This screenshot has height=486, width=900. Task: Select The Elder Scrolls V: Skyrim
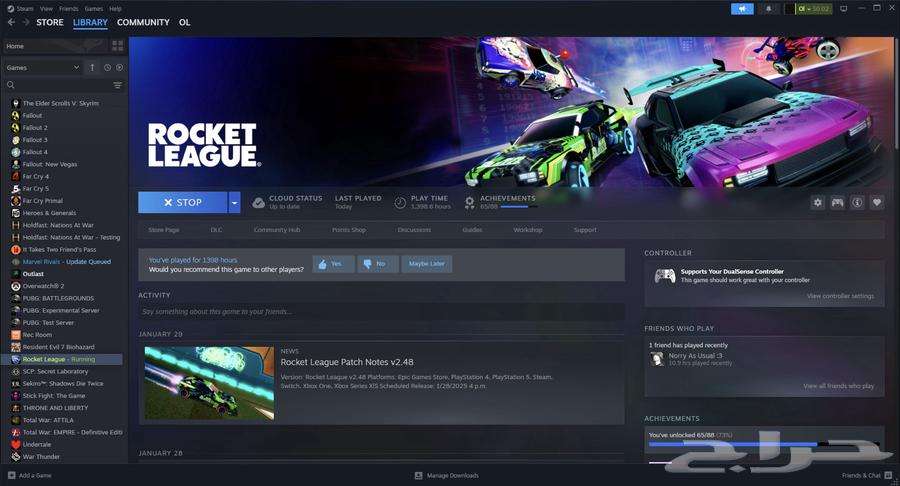60,103
